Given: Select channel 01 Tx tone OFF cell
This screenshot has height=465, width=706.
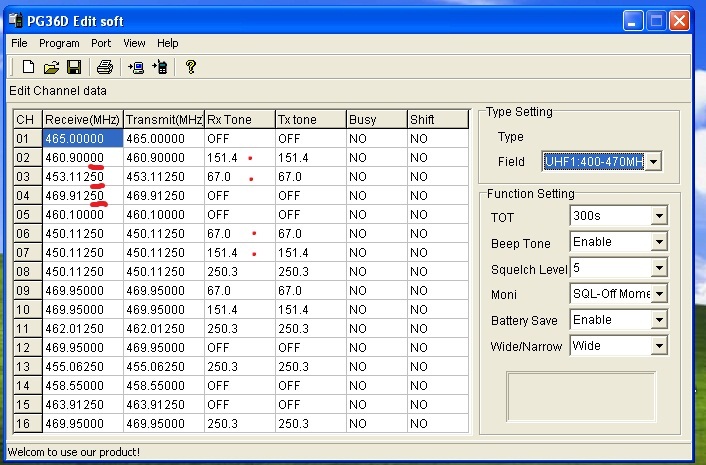Looking at the screenshot, I should pyautogui.click(x=311, y=139).
